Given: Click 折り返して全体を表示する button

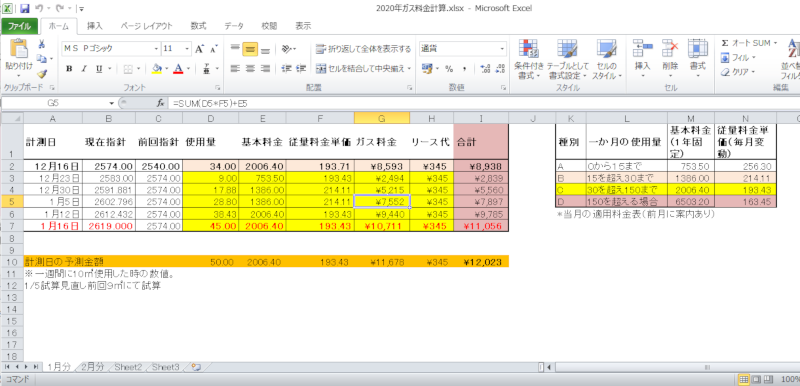Looking at the screenshot, I should pyautogui.click(x=363, y=49).
